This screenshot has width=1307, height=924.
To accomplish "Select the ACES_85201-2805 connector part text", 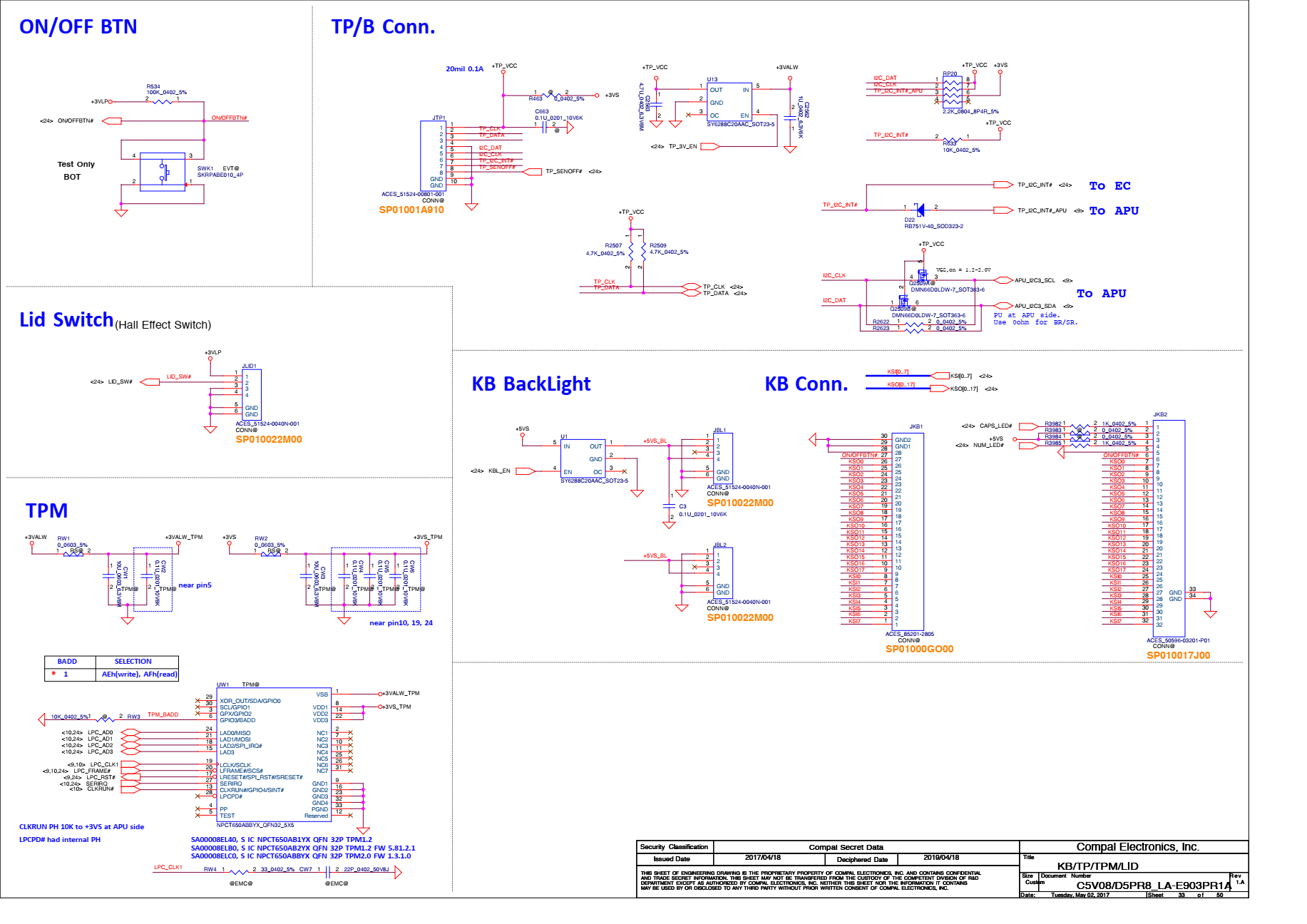I will (909, 634).
